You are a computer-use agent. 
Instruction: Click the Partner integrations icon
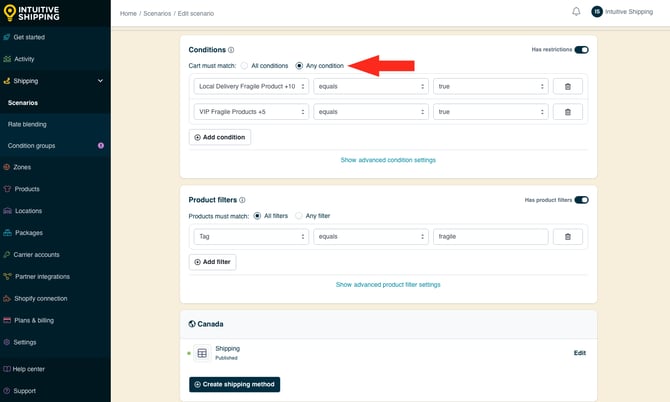click(7, 276)
